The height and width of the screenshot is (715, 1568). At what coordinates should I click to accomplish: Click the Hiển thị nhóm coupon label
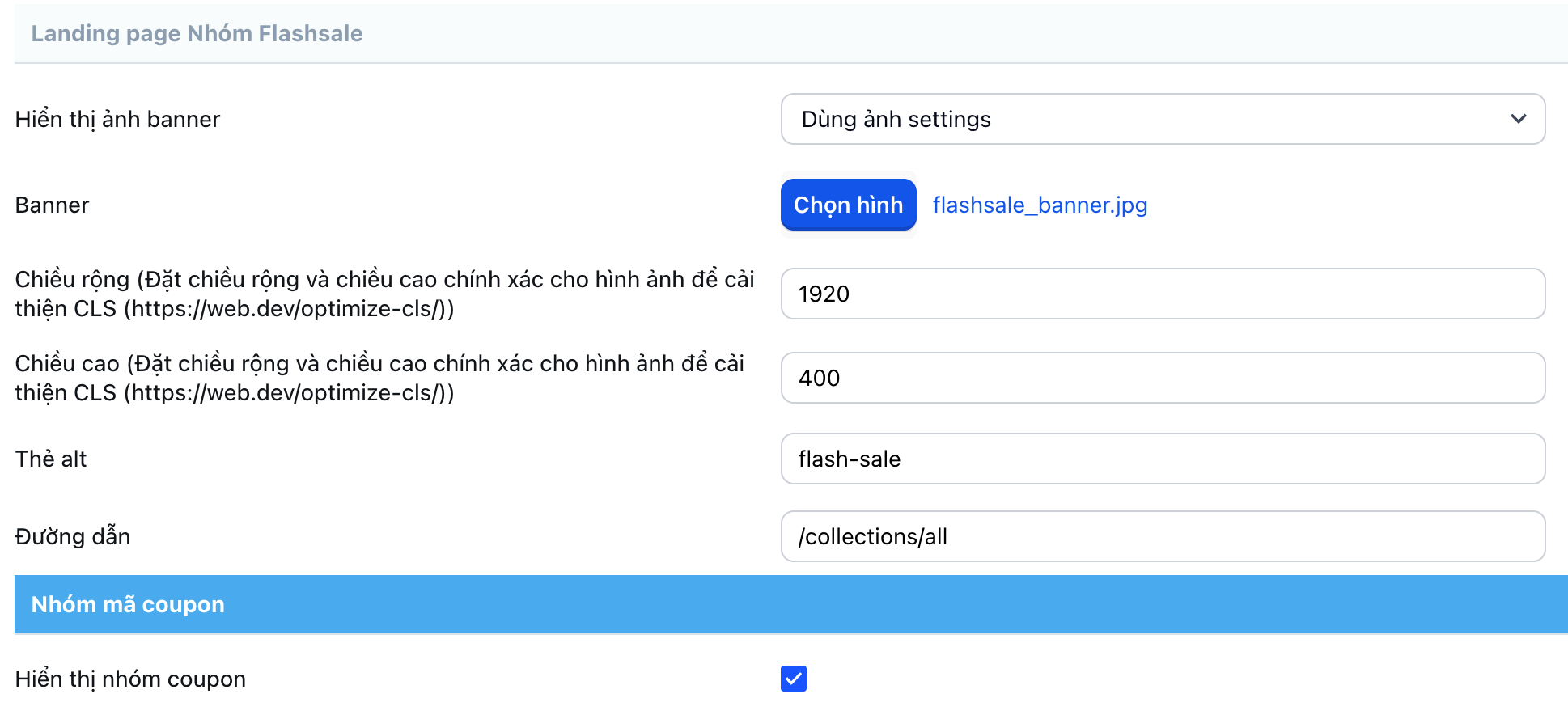click(x=130, y=679)
